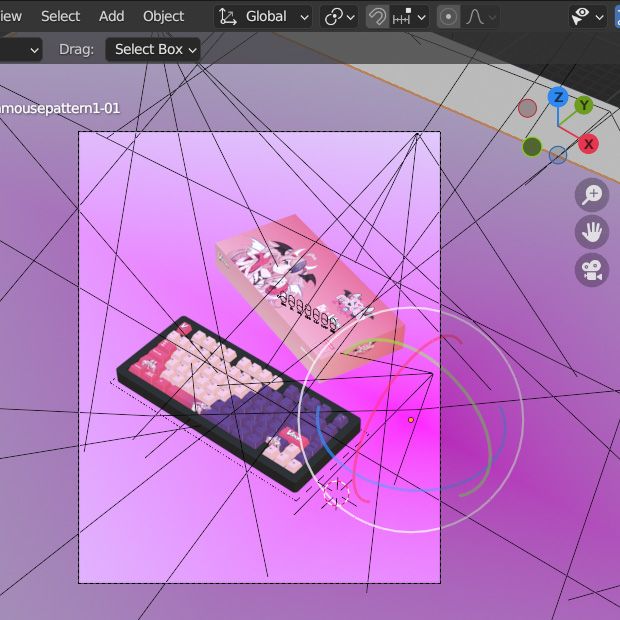Open the Drag Select Box dropdown

[x=153, y=49]
